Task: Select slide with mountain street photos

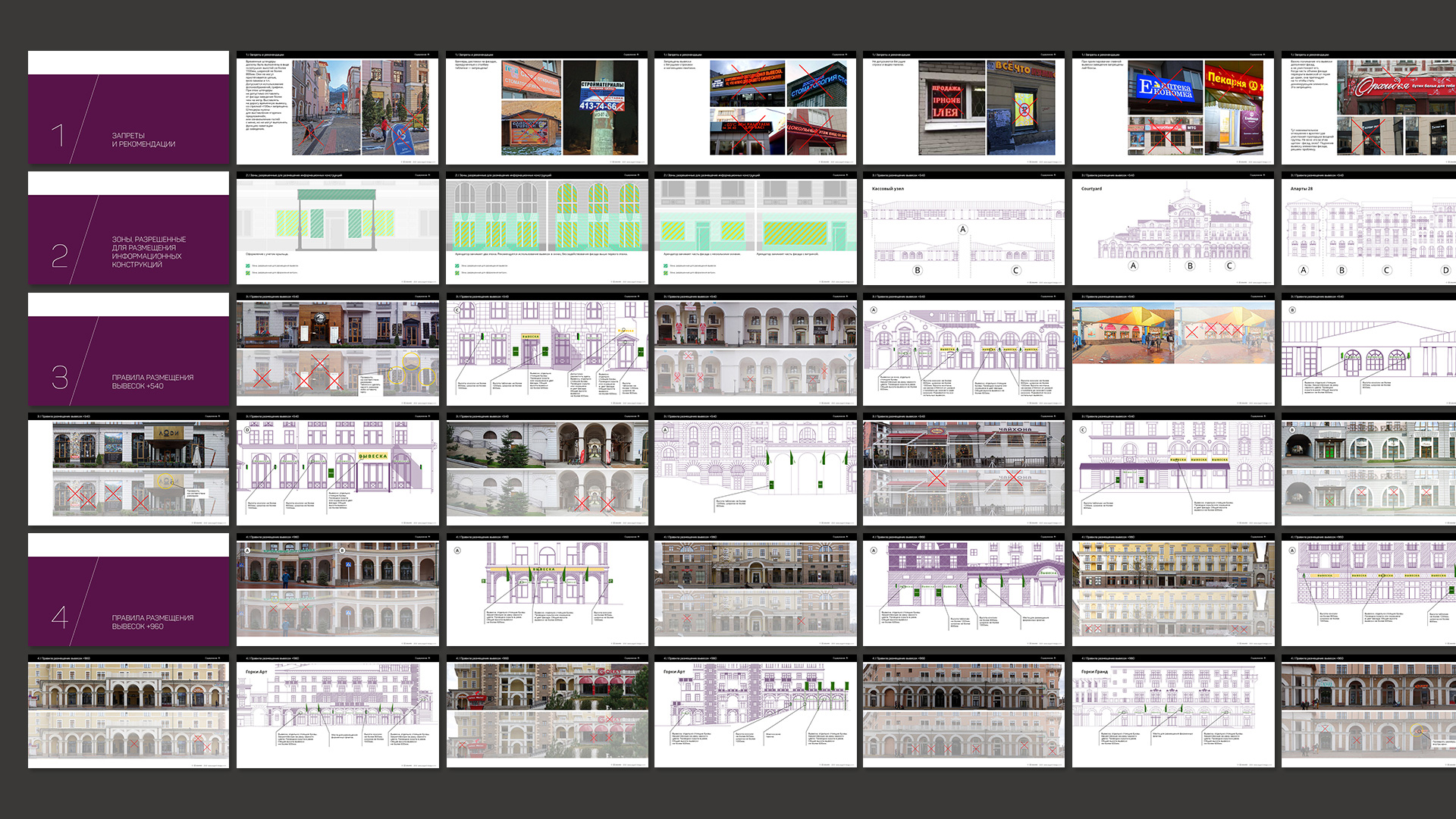Action: tap(337, 108)
